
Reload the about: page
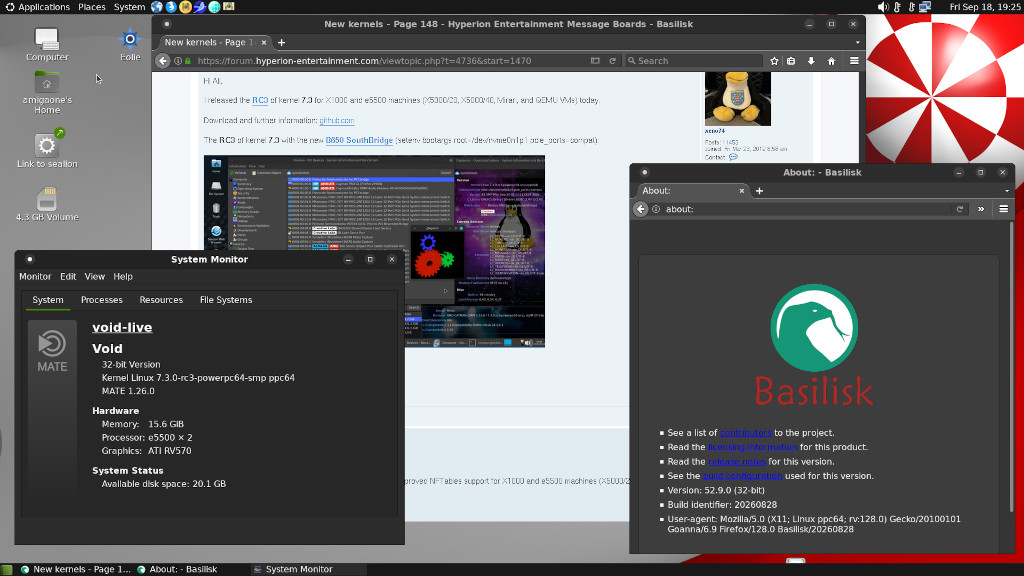pyautogui.click(x=959, y=209)
